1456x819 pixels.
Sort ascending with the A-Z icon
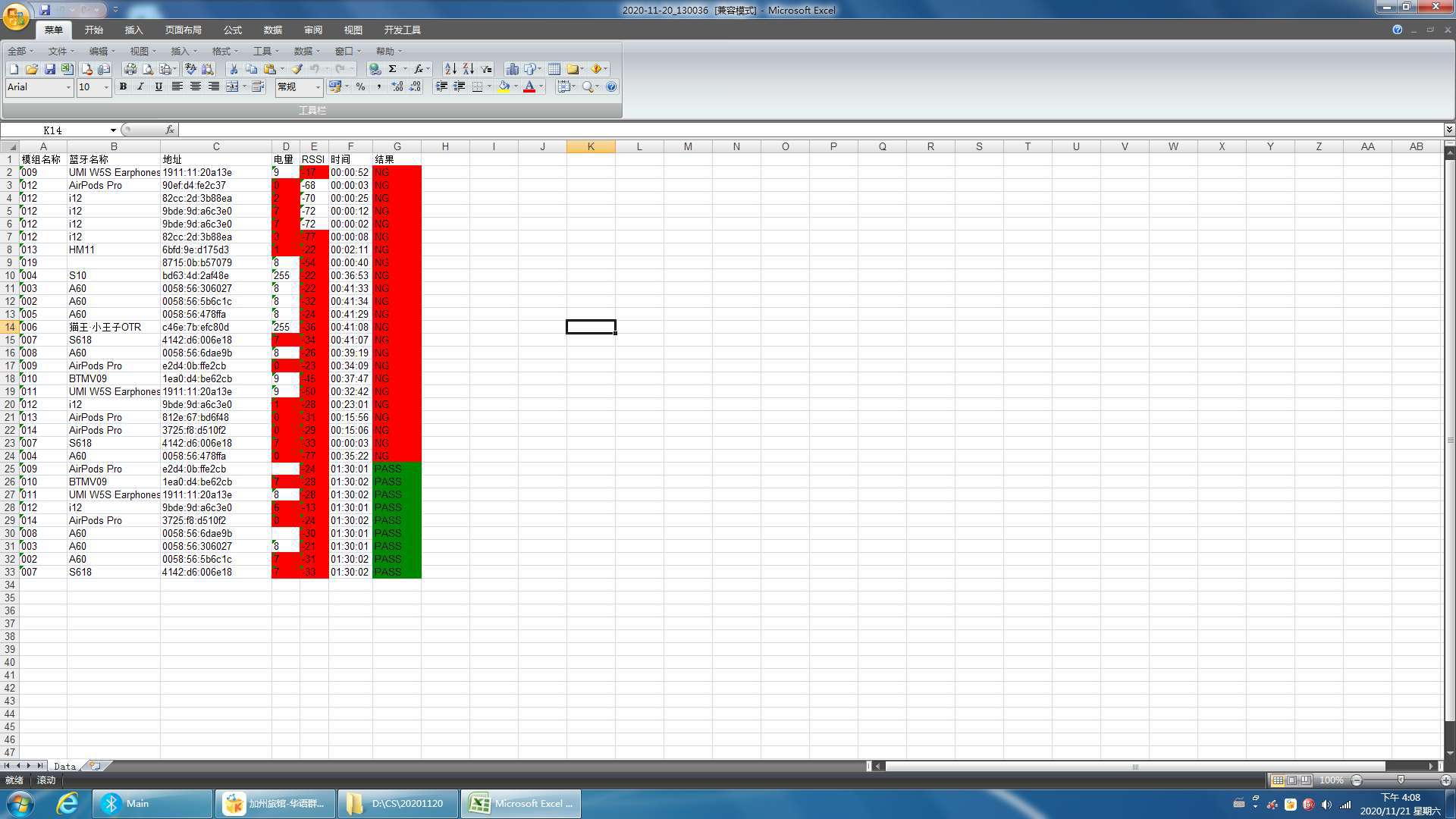click(450, 69)
